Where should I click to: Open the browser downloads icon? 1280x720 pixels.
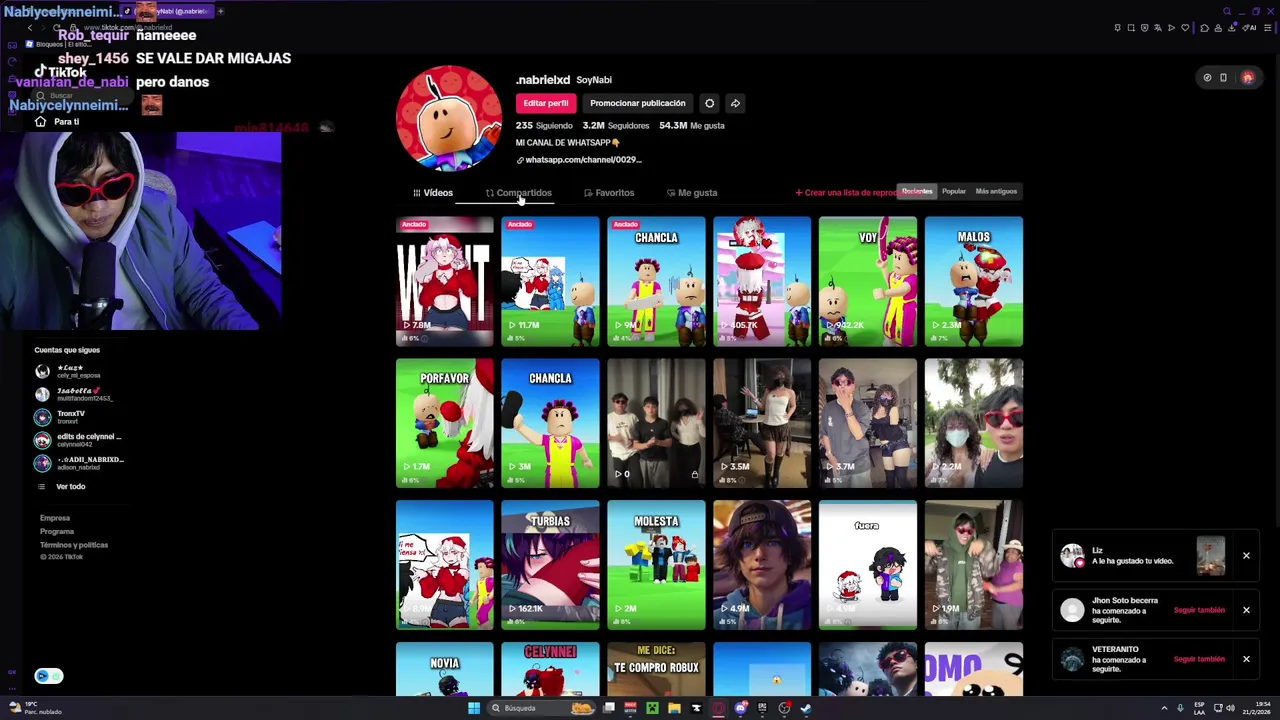1231,28
